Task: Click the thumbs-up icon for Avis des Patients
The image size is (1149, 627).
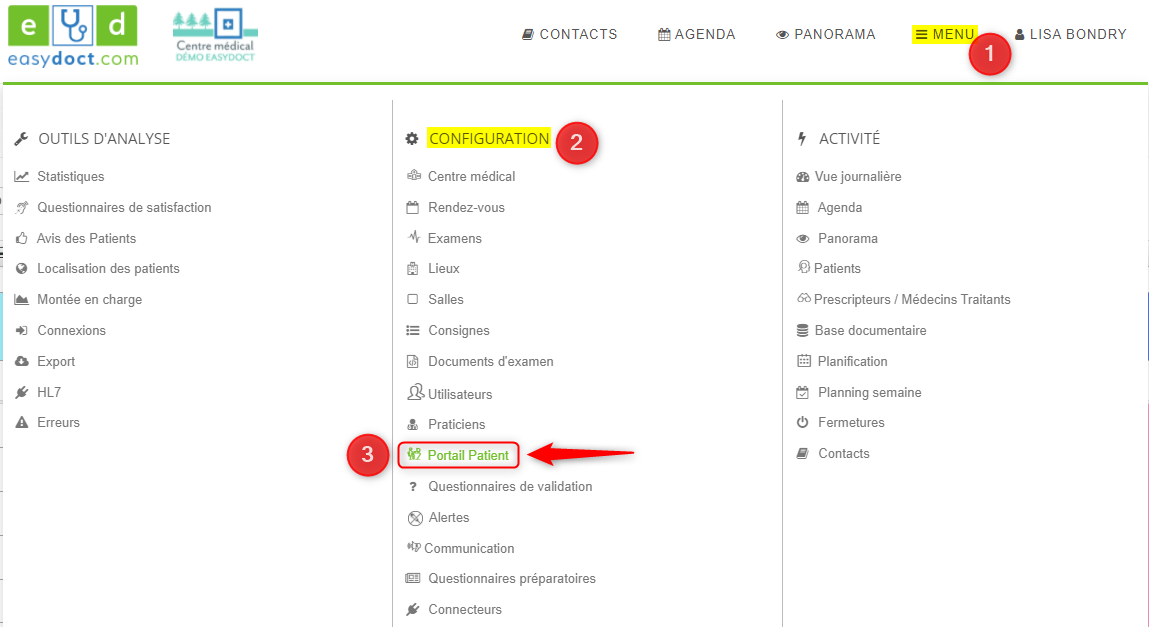Action: click(22, 239)
